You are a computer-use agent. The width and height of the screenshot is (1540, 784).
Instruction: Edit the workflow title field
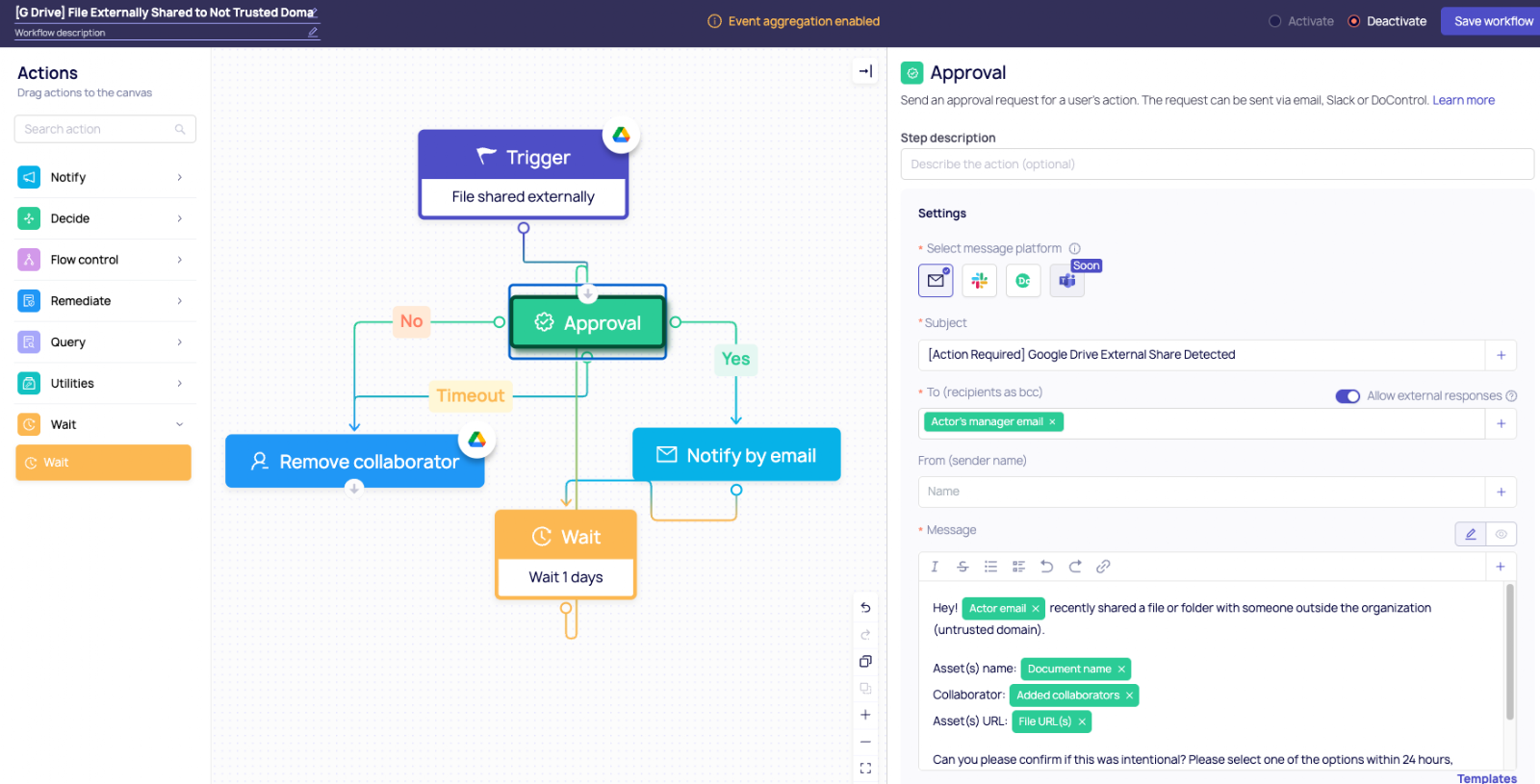(167, 13)
